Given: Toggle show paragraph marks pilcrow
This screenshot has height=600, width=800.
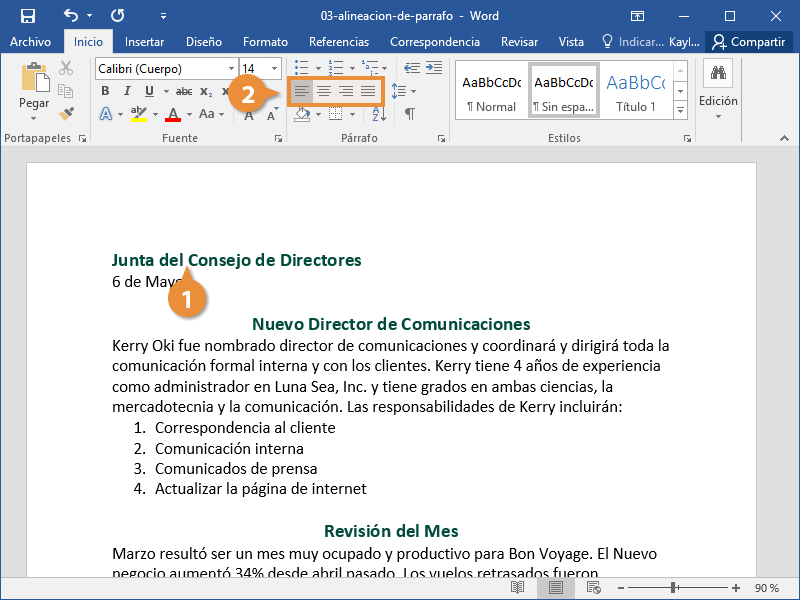Looking at the screenshot, I should (x=410, y=113).
